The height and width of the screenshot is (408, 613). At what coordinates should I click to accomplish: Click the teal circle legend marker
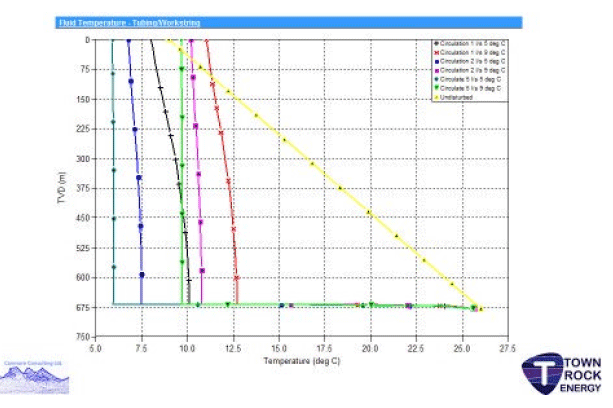coord(436,79)
